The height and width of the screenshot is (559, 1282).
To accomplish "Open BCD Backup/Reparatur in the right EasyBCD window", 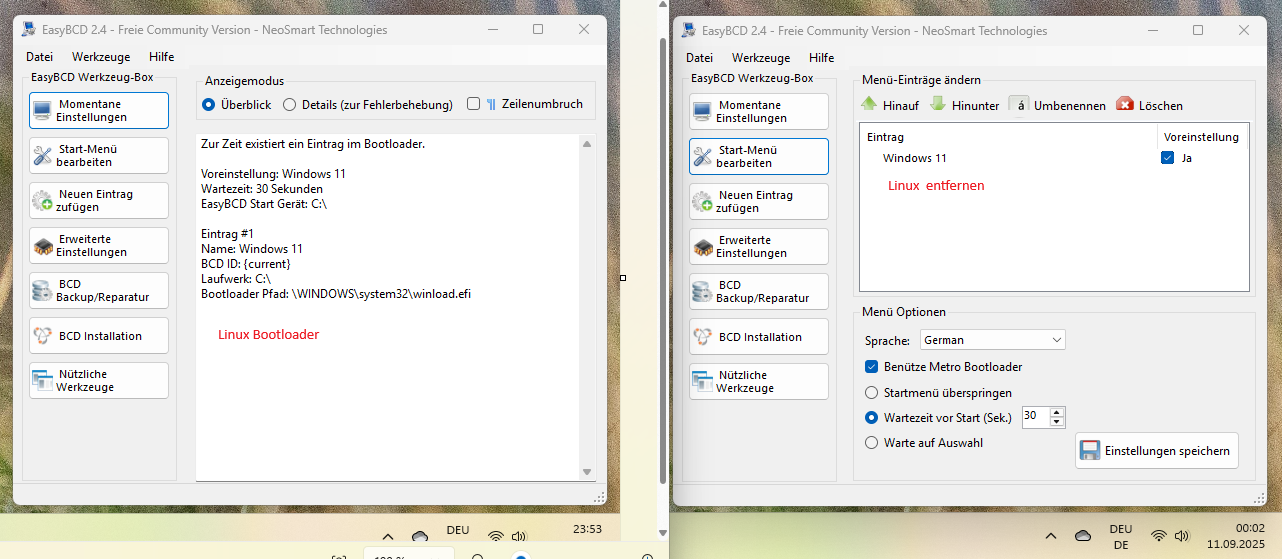I will coord(759,291).
